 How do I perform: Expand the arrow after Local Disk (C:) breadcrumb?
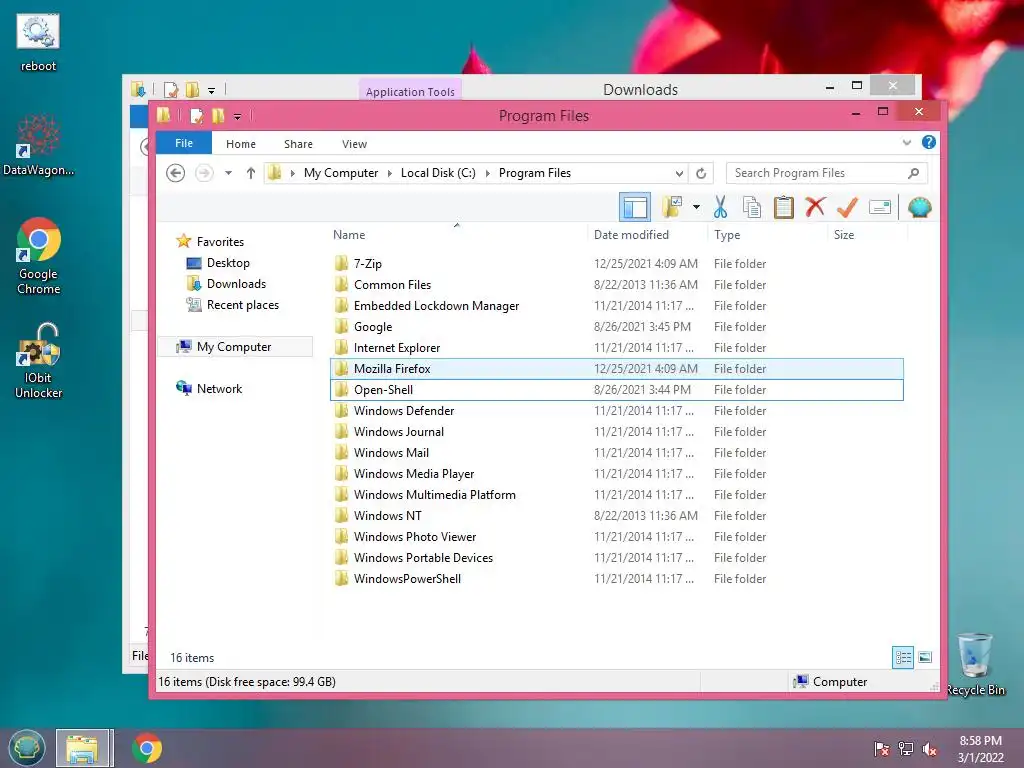(x=487, y=173)
